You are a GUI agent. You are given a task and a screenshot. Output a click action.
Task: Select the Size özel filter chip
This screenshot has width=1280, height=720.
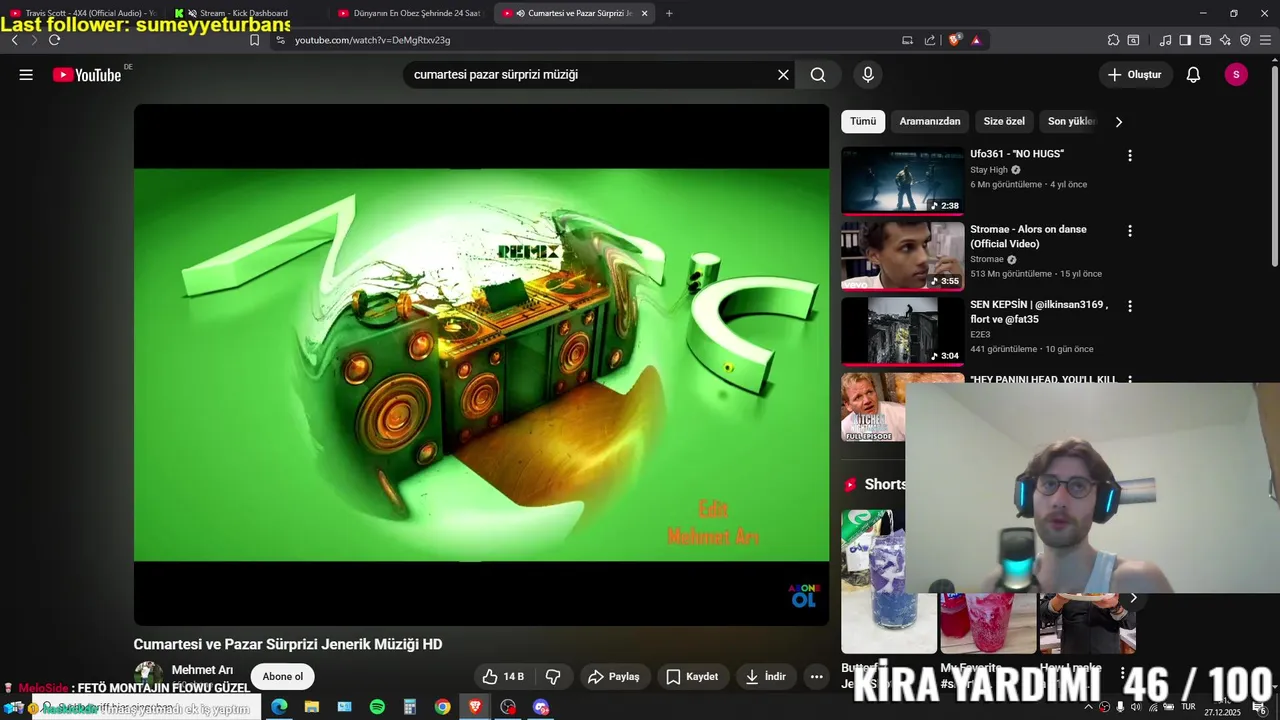click(x=1004, y=122)
